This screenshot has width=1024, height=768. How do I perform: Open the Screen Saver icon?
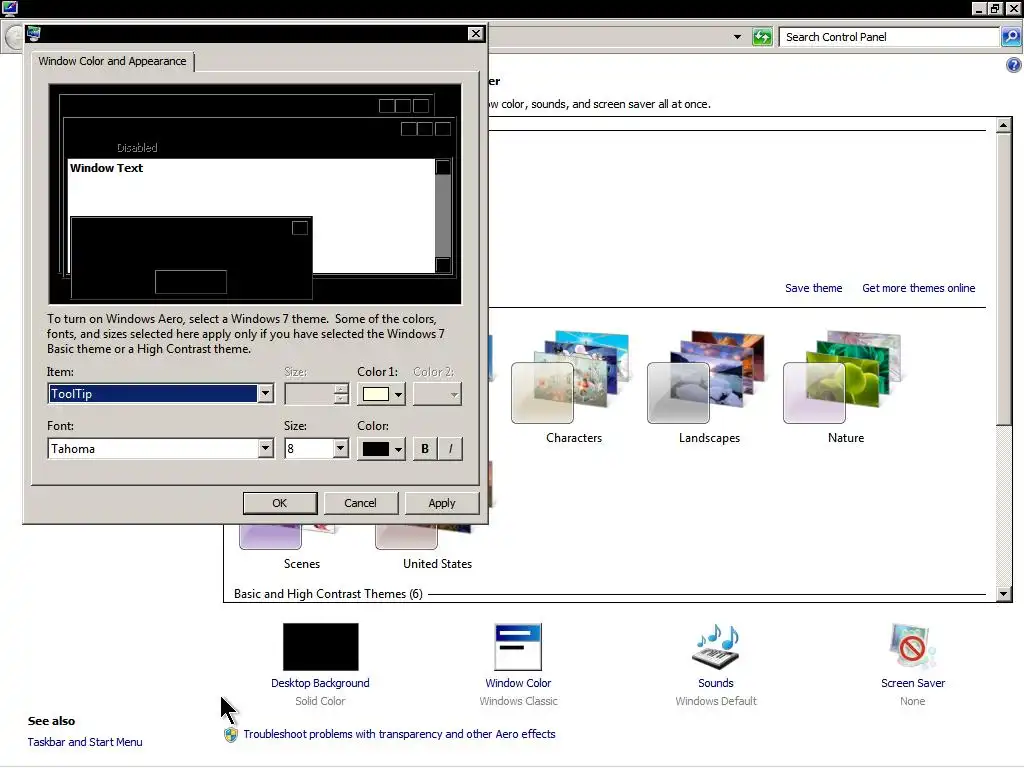click(x=912, y=647)
